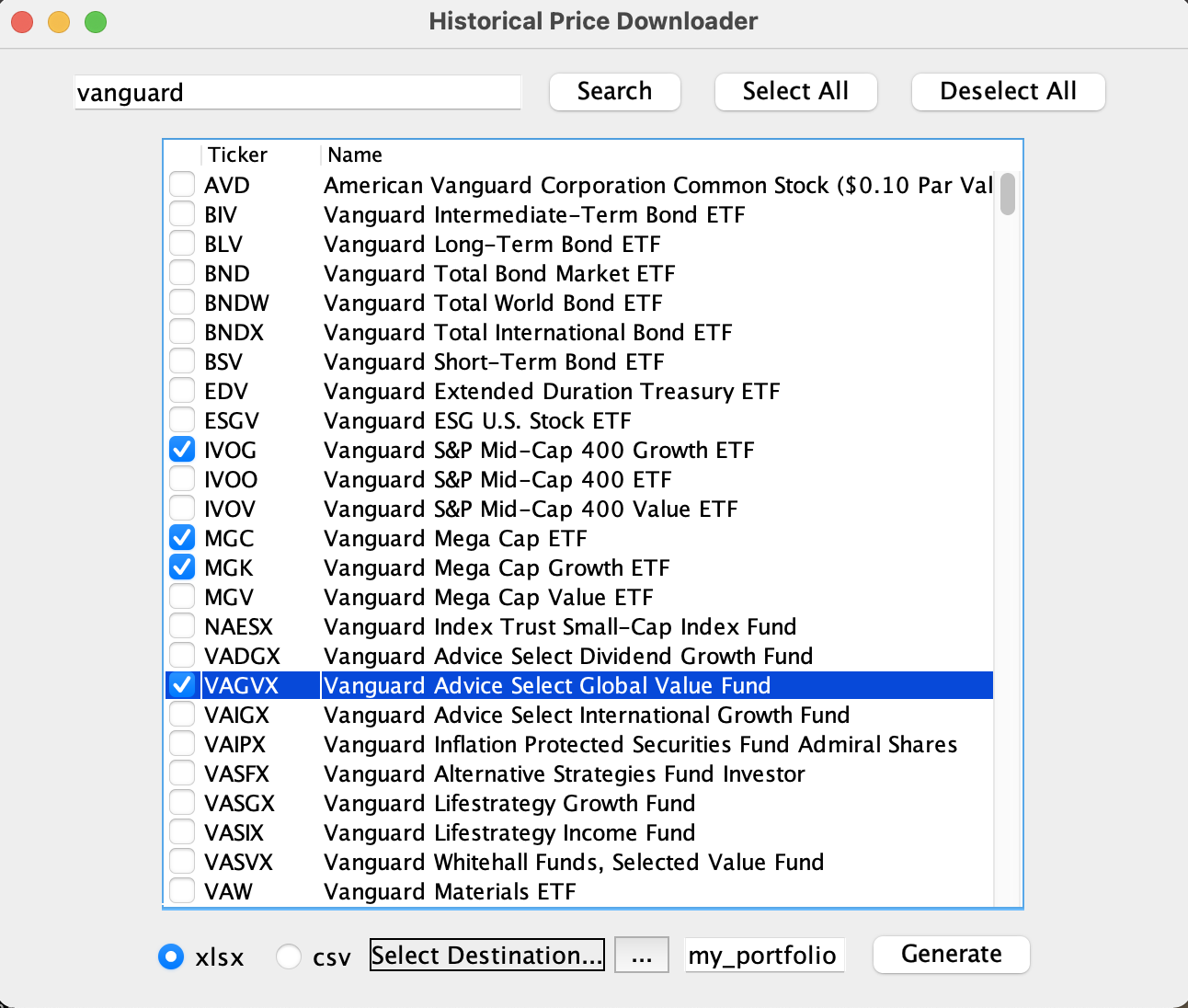
Task: Uncheck the highlighted VAGVX checkbox
Action: pos(182,685)
